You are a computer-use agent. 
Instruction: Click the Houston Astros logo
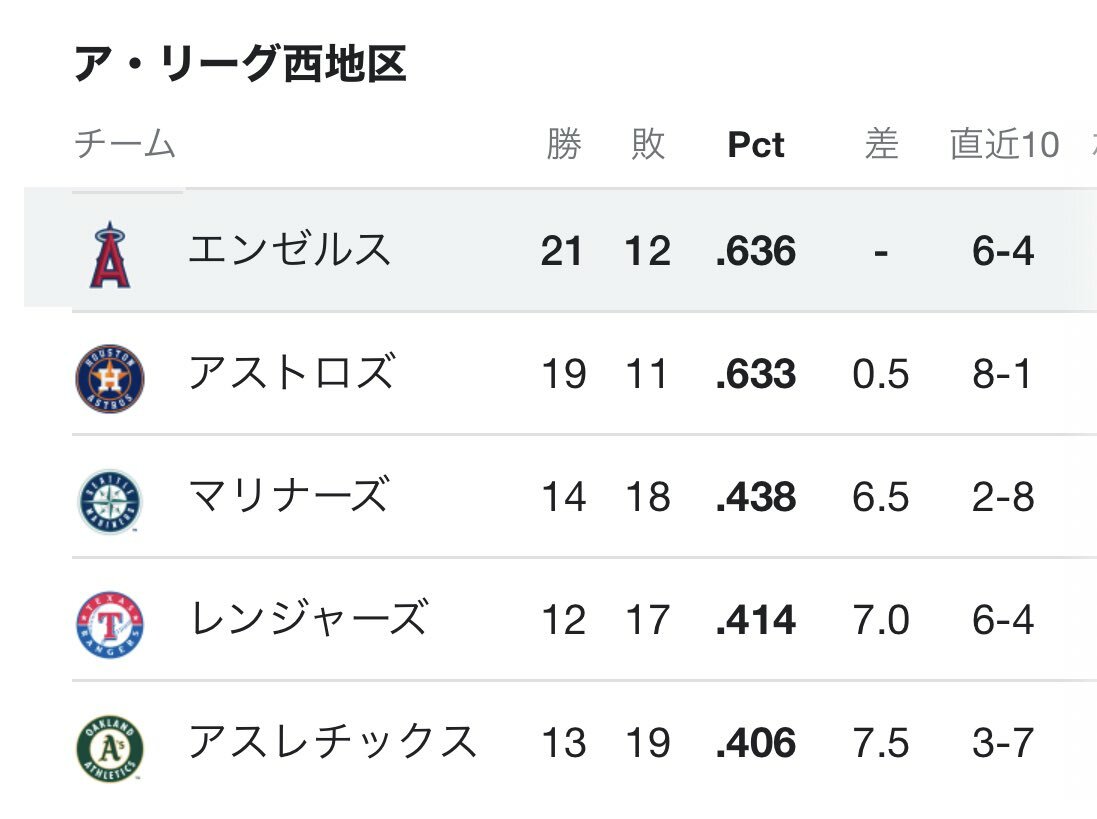110,378
